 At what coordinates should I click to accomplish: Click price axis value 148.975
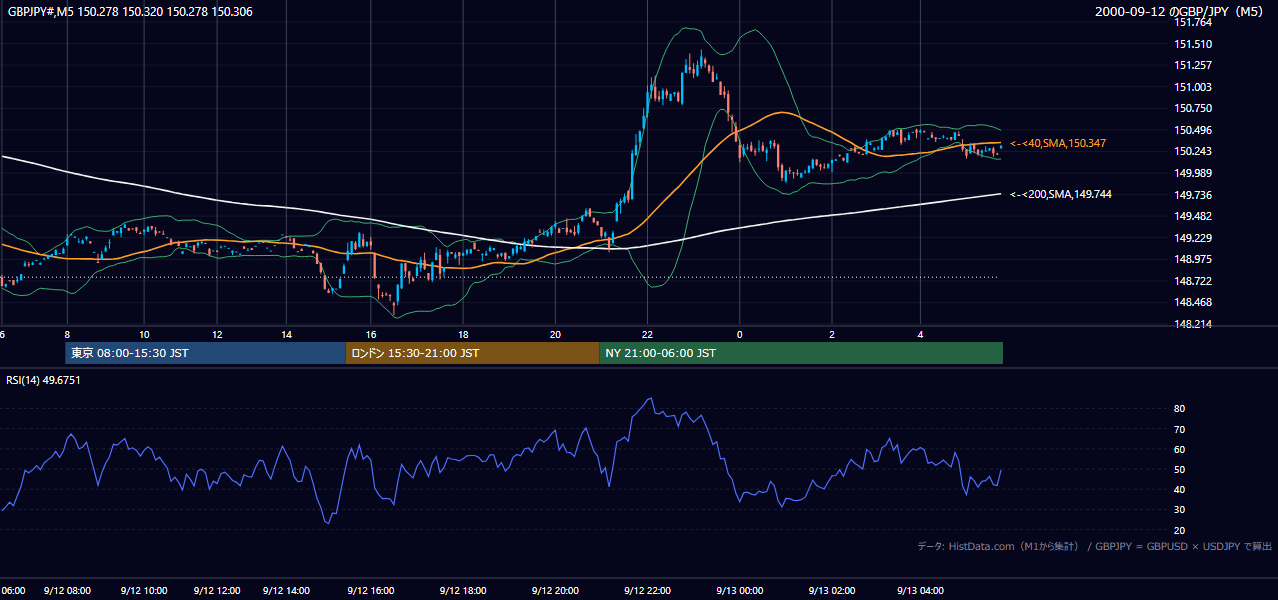(x=1194, y=259)
